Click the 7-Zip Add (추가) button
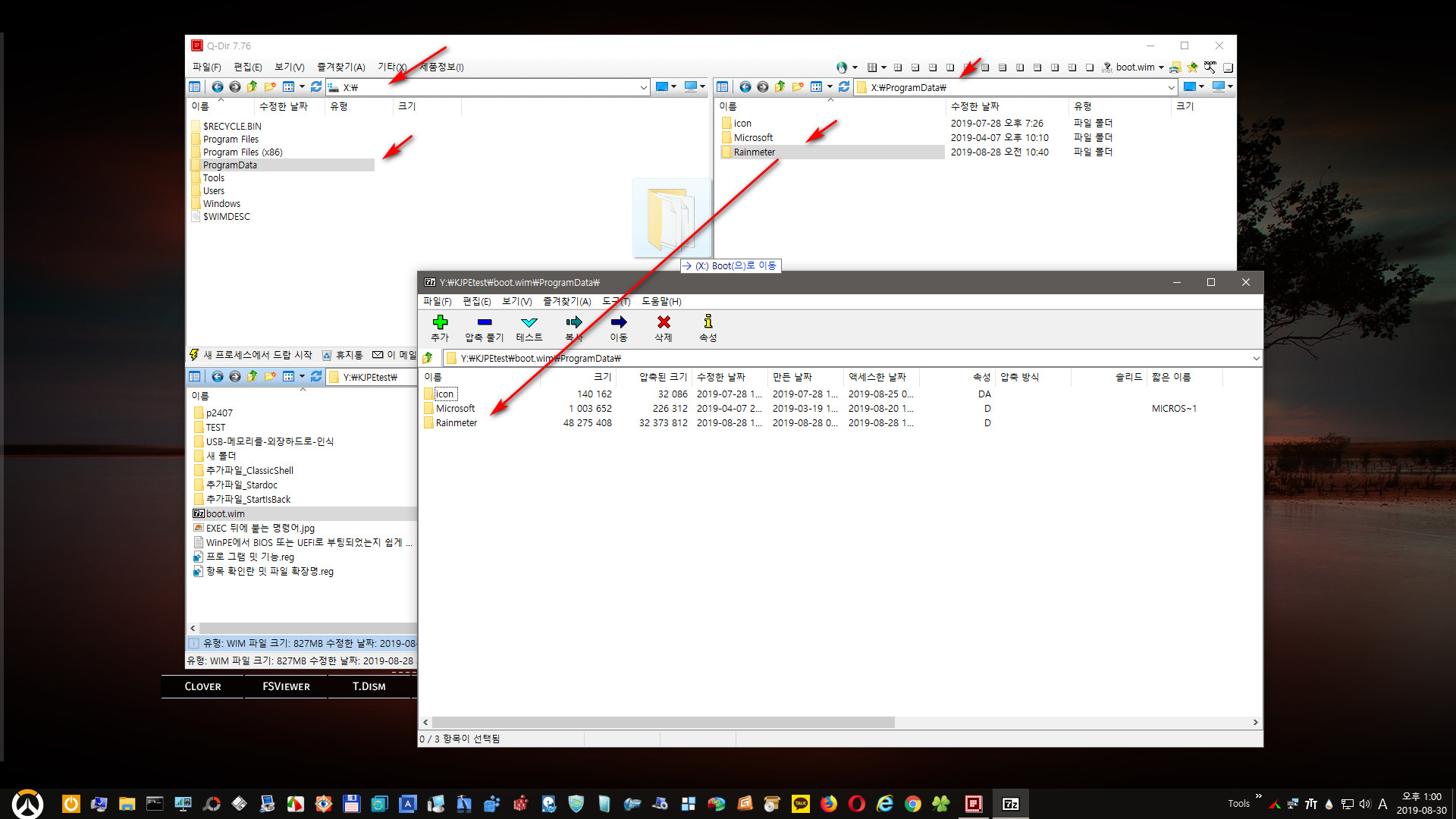1456x819 pixels. pos(440,328)
